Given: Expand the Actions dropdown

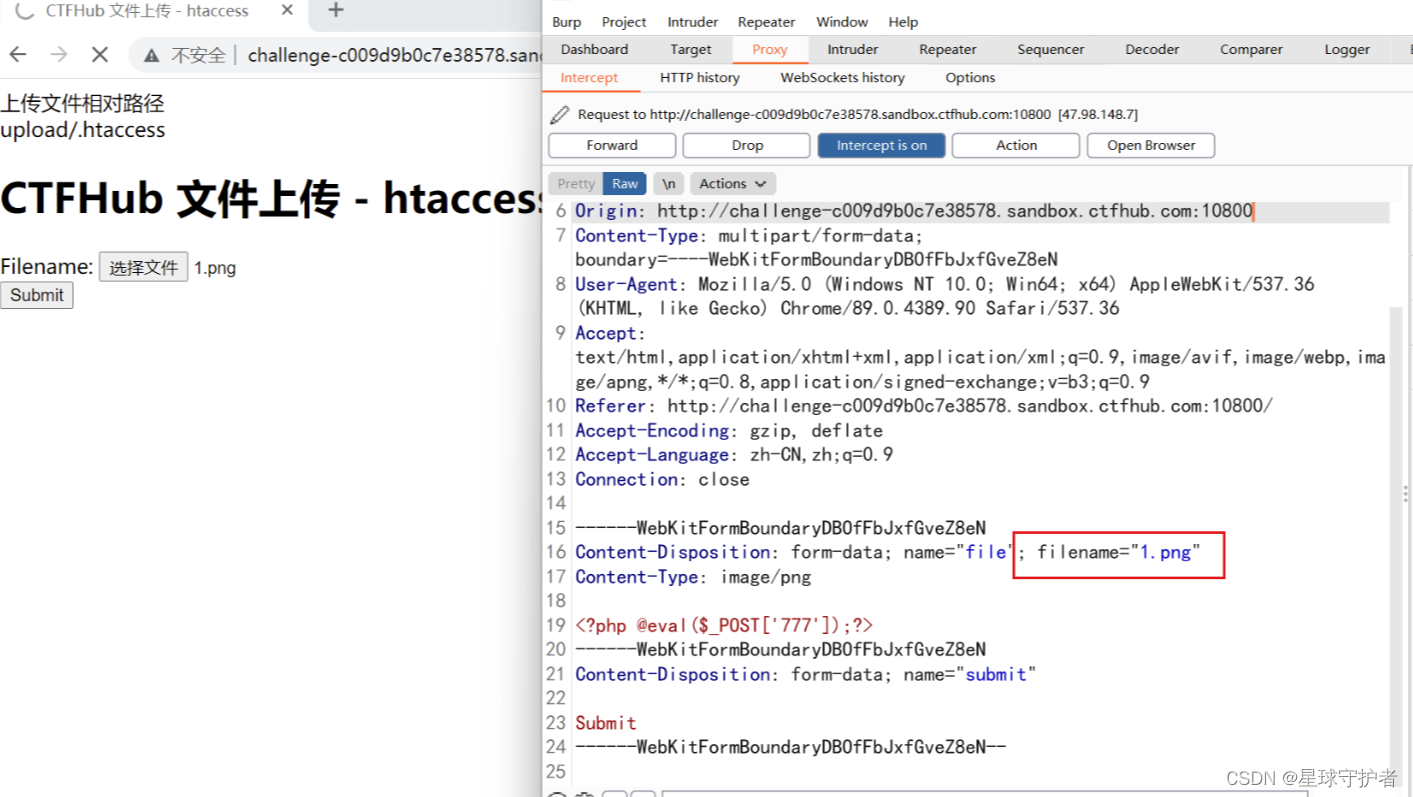Looking at the screenshot, I should pyautogui.click(x=733, y=183).
